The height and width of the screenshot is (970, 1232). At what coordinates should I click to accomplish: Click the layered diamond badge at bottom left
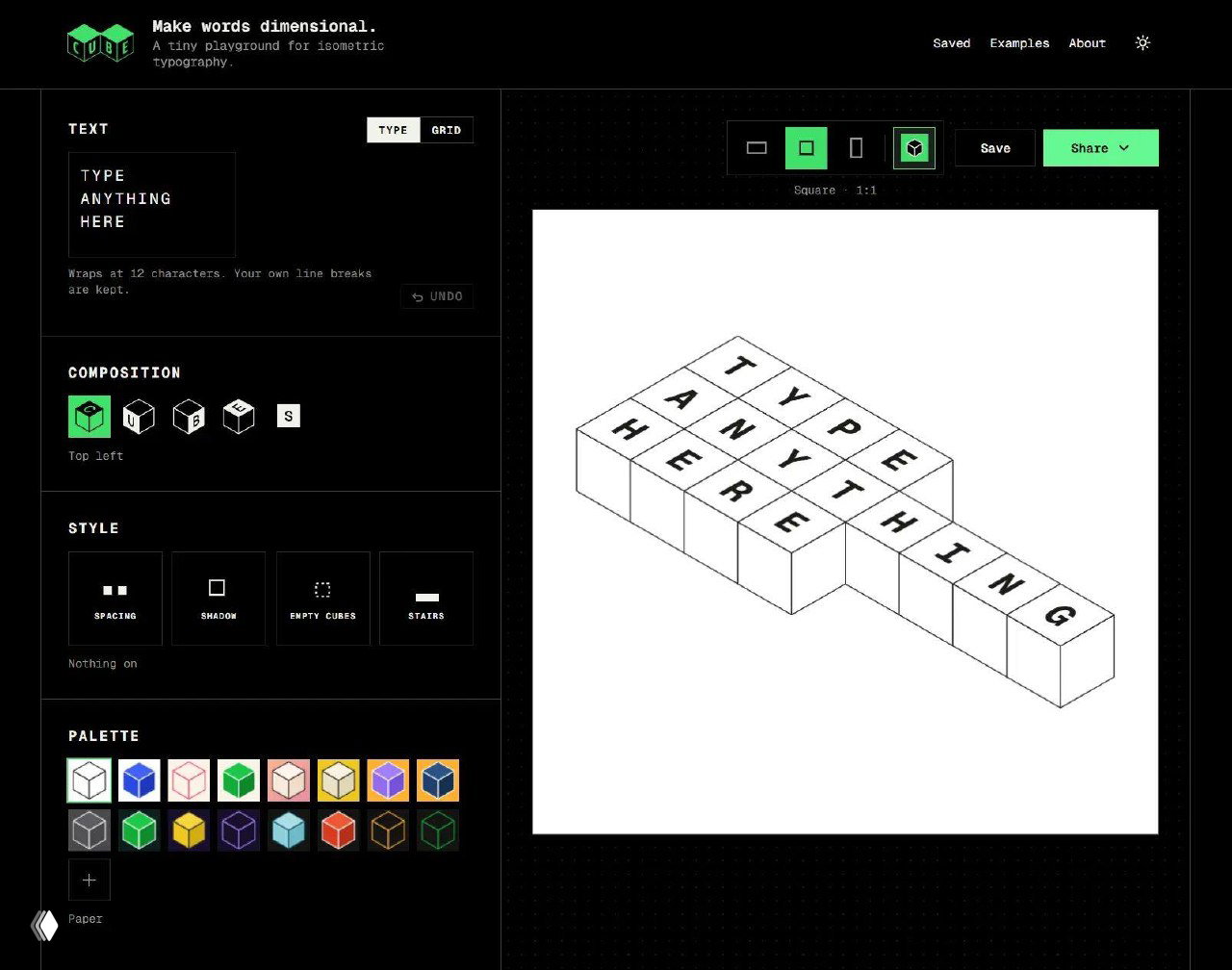[44, 926]
